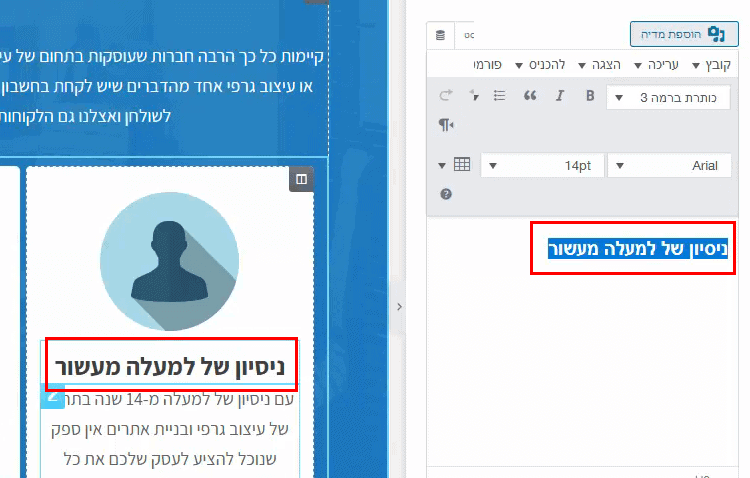750x478 pixels.
Task: Toggle bold formatting
Action: [x=590, y=96]
